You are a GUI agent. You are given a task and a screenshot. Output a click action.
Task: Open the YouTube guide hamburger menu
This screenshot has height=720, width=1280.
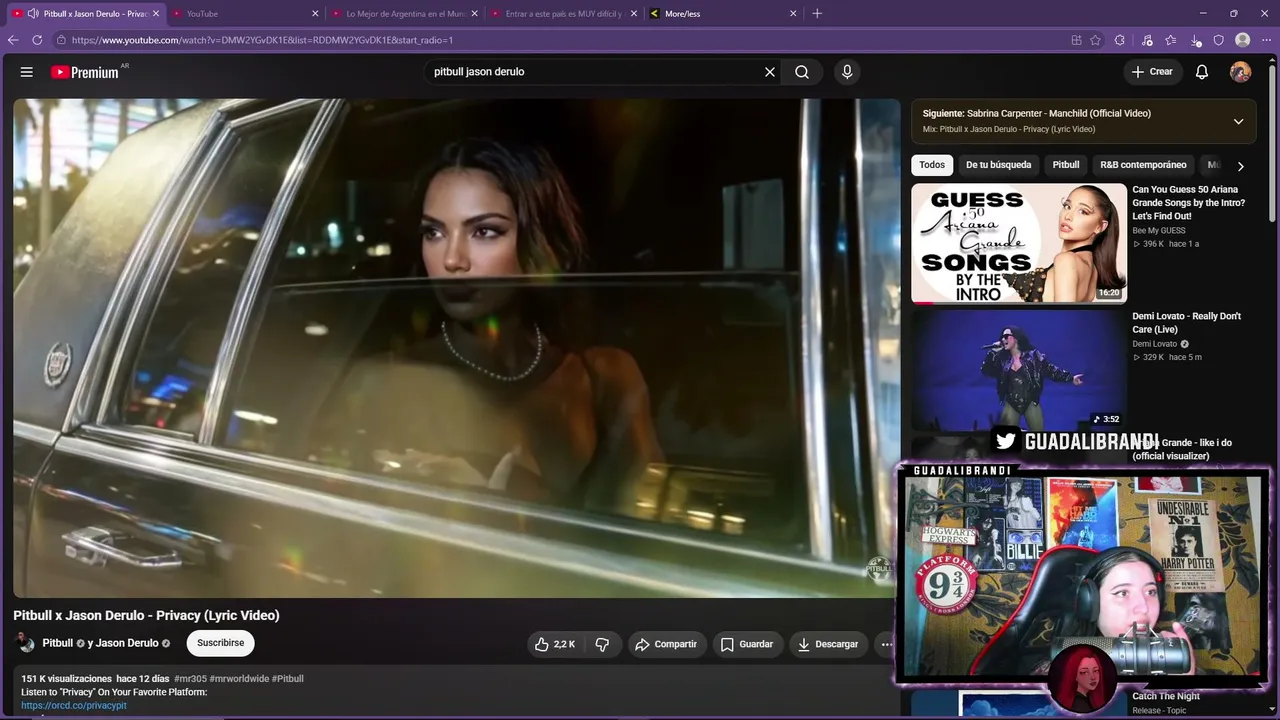[x=27, y=72]
